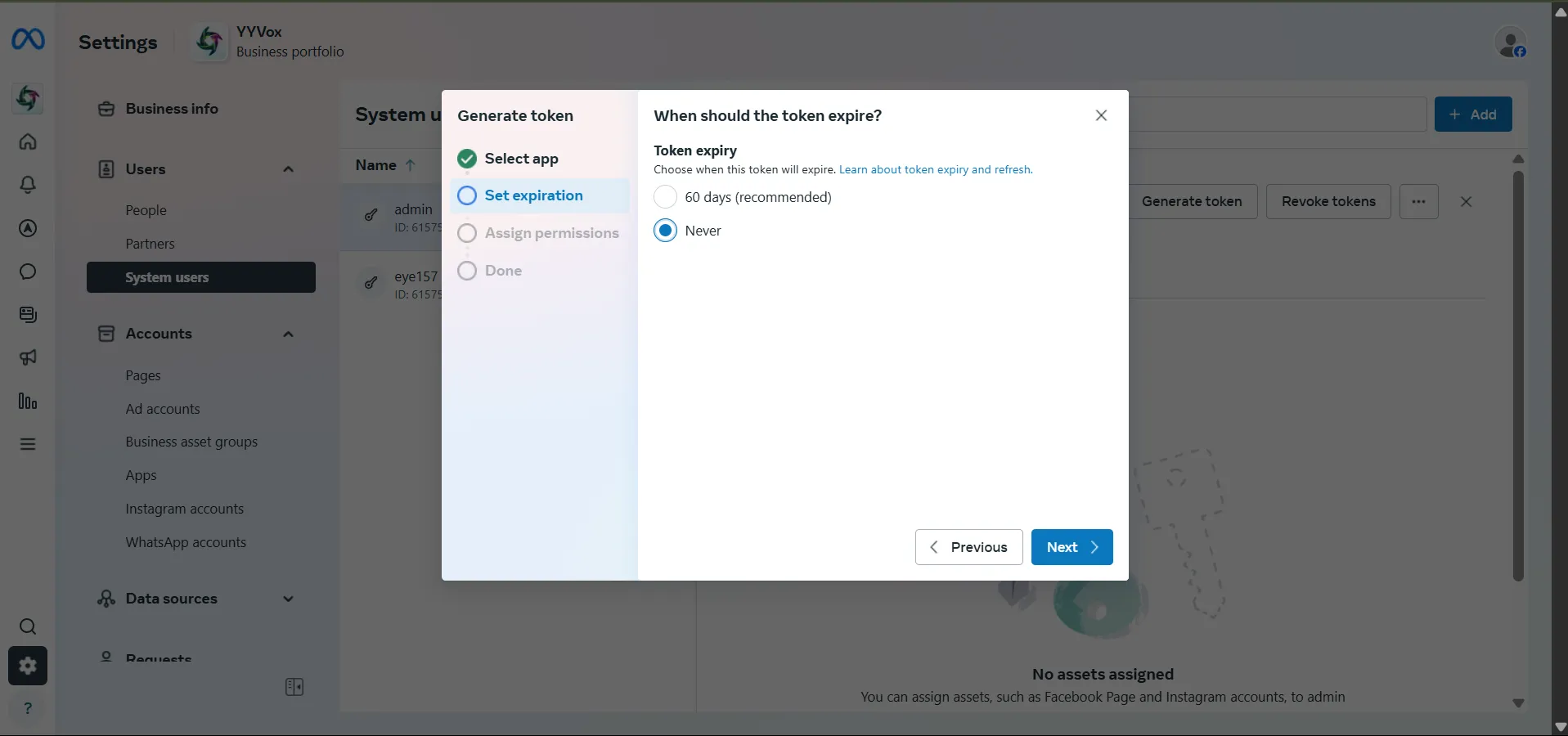Screen dimensions: 1568x736
Task: Open the megaphone ads icon
Action: pyautogui.click(x=28, y=357)
